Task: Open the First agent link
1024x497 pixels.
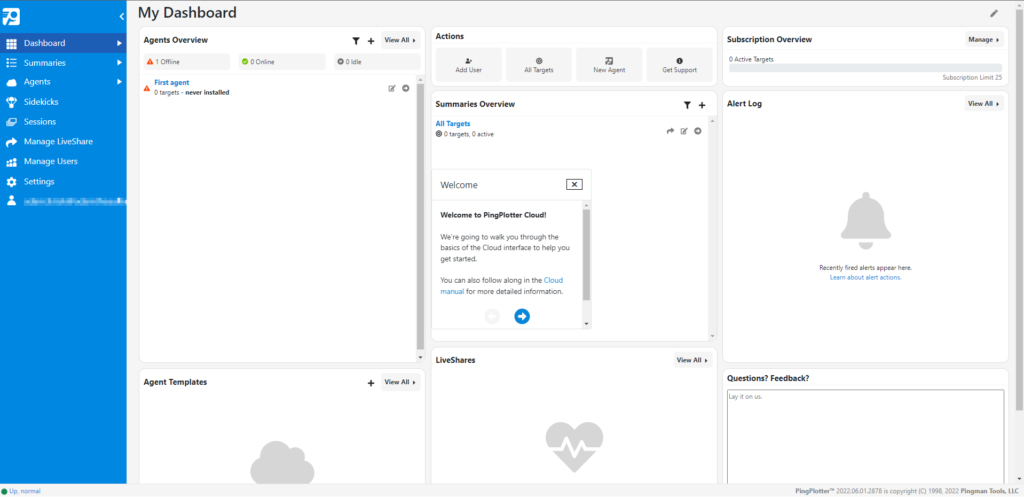Action: tap(172, 83)
